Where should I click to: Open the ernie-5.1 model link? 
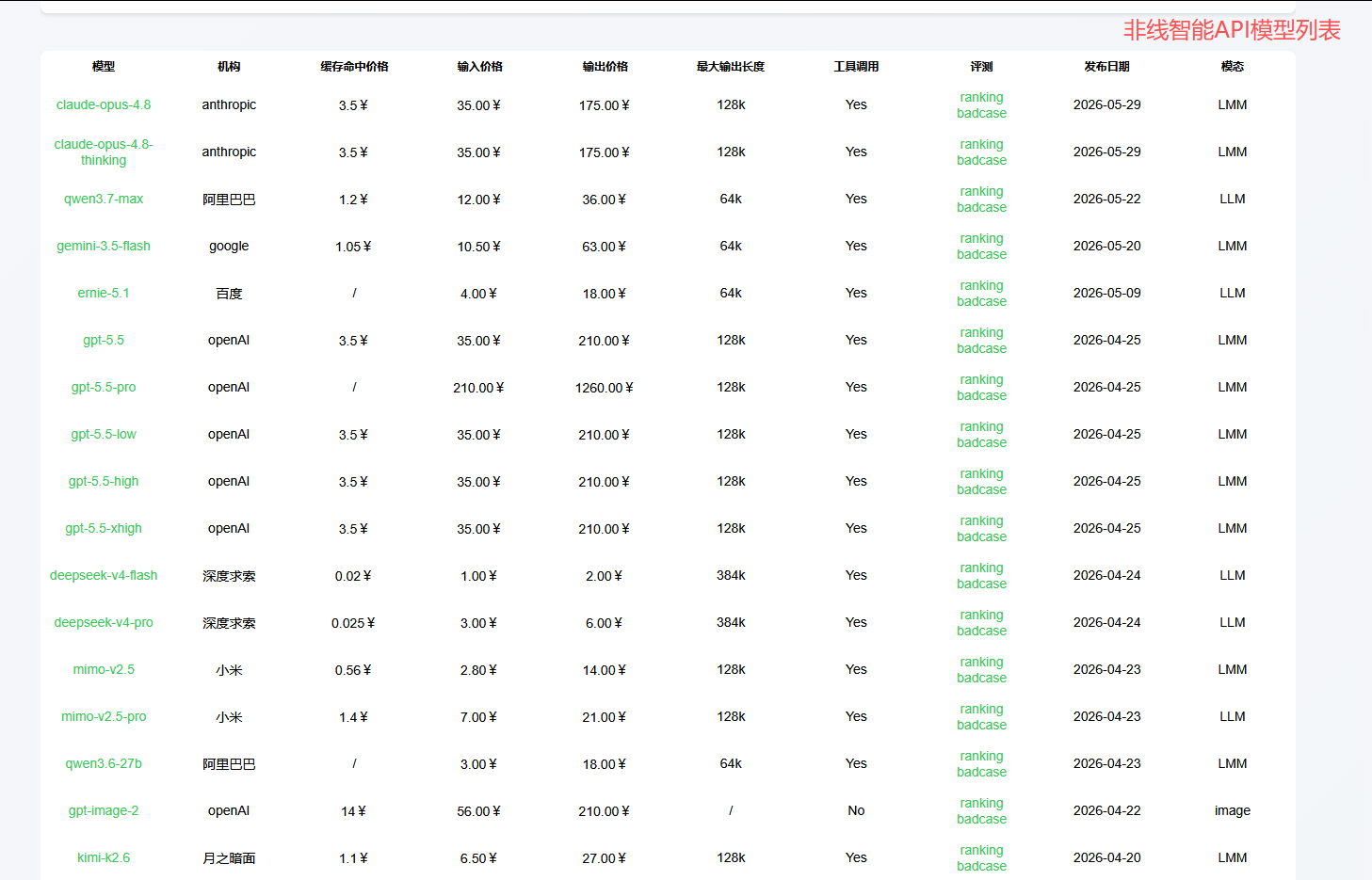(104, 293)
